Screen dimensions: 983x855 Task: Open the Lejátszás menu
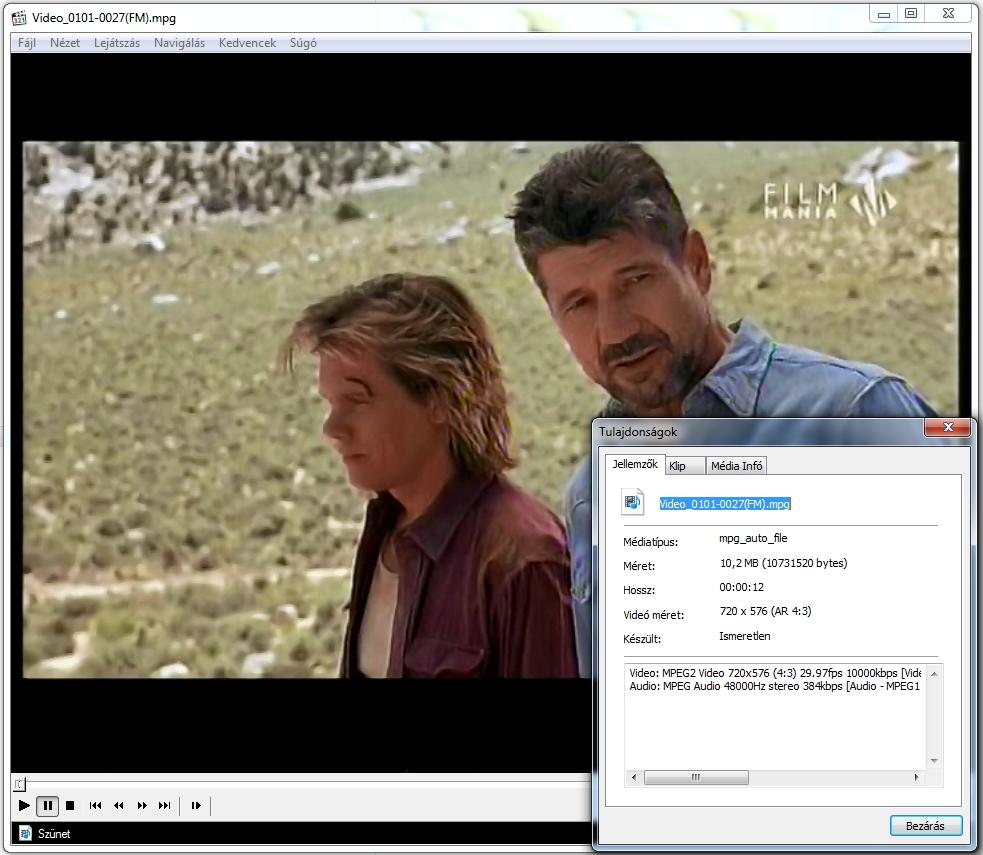(x=117, y=43)
